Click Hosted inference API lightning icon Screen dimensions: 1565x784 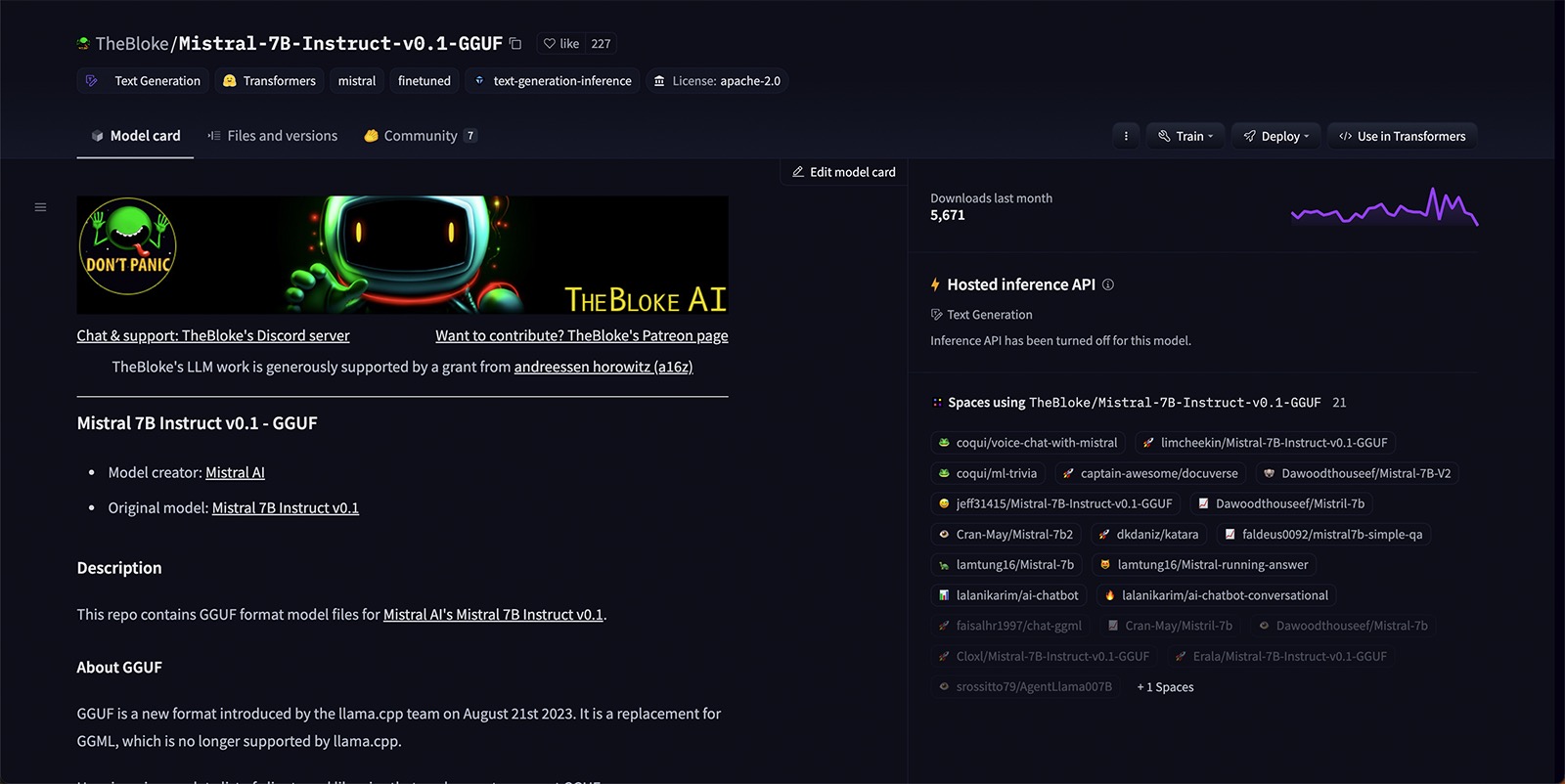tap(935, 284)
